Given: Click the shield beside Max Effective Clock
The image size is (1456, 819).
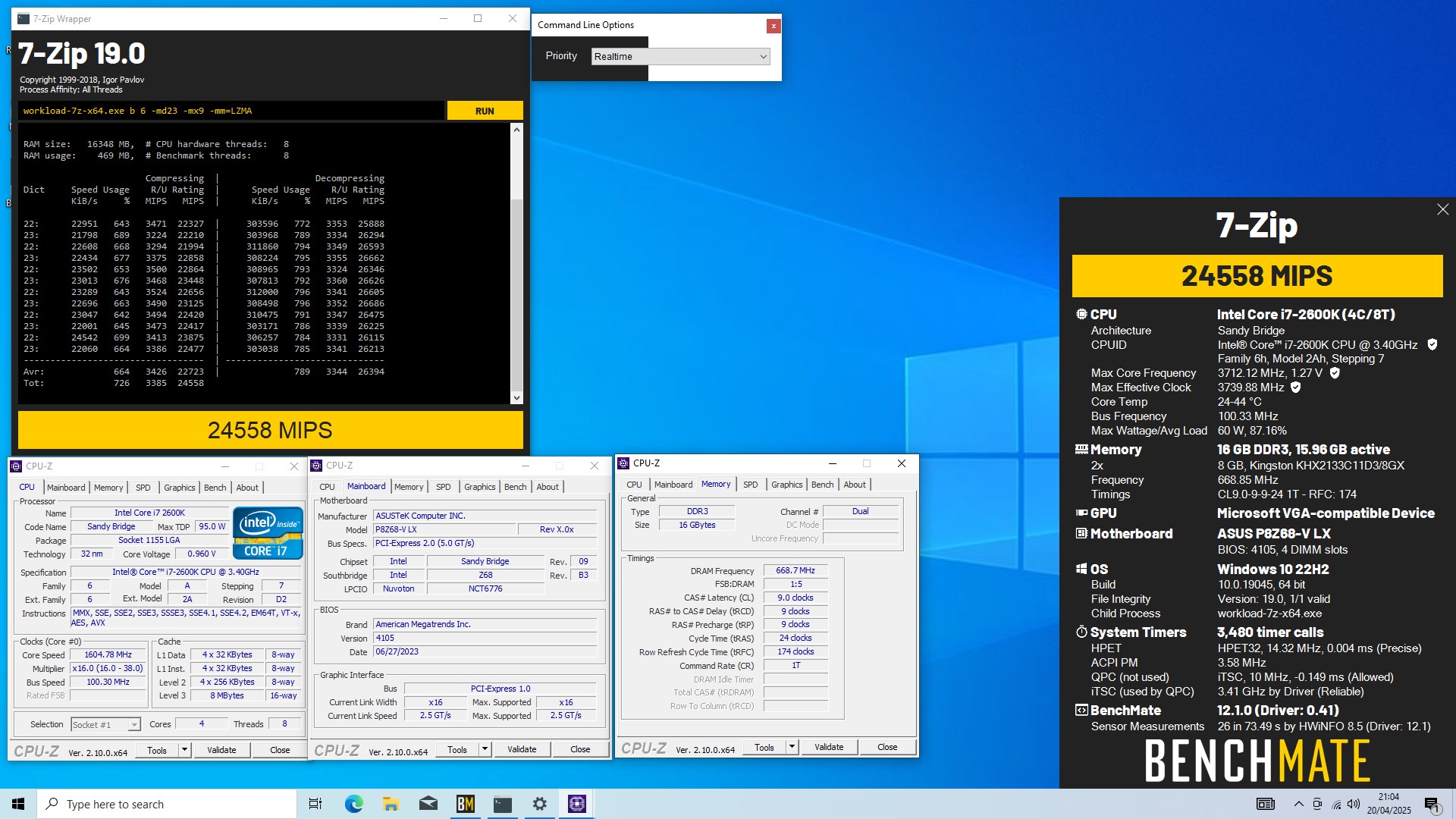Looking at the screenshot, I should click(1296, 388).
